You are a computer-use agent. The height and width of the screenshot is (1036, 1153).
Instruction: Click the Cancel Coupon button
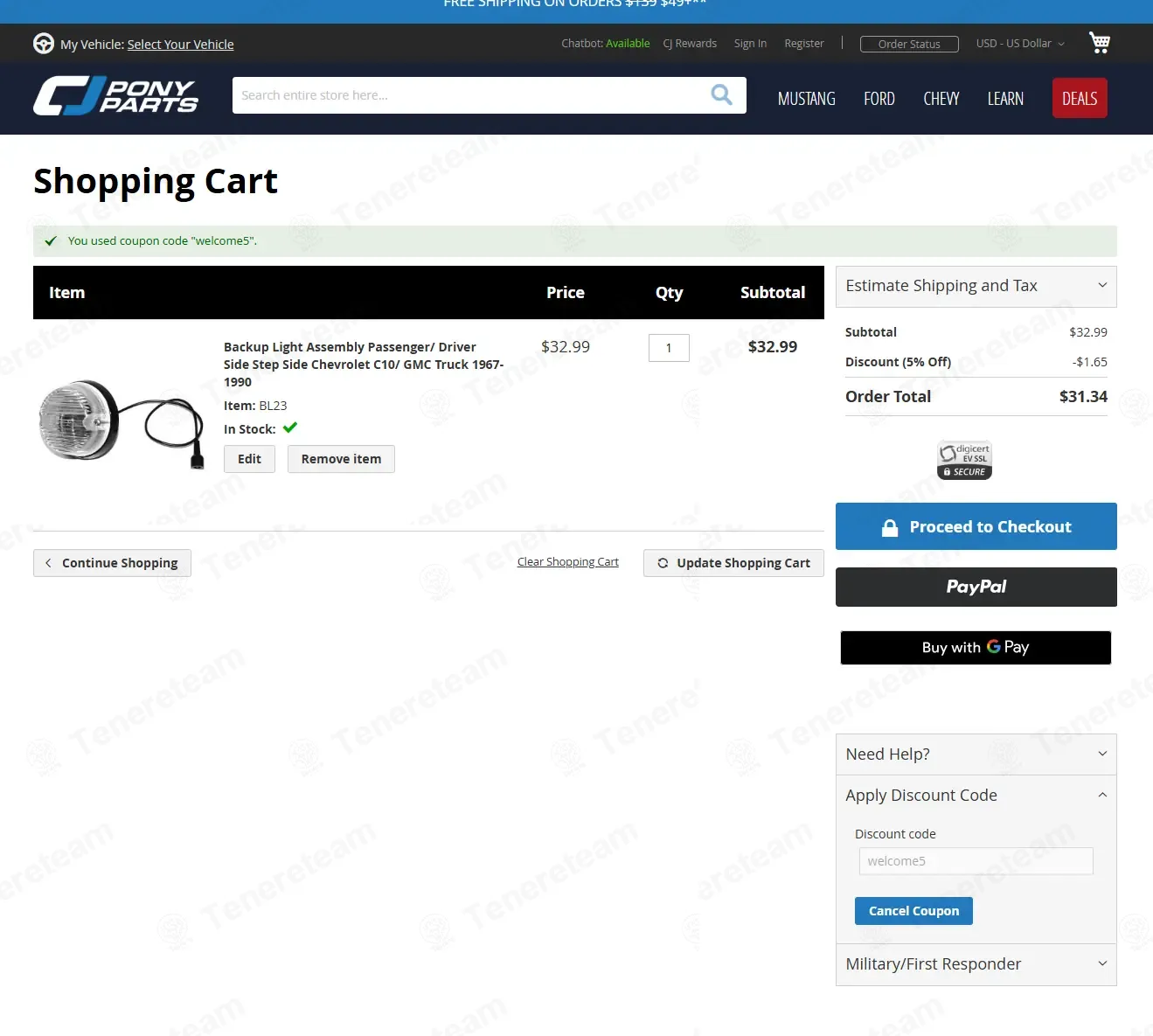click(x=913, y=911)
